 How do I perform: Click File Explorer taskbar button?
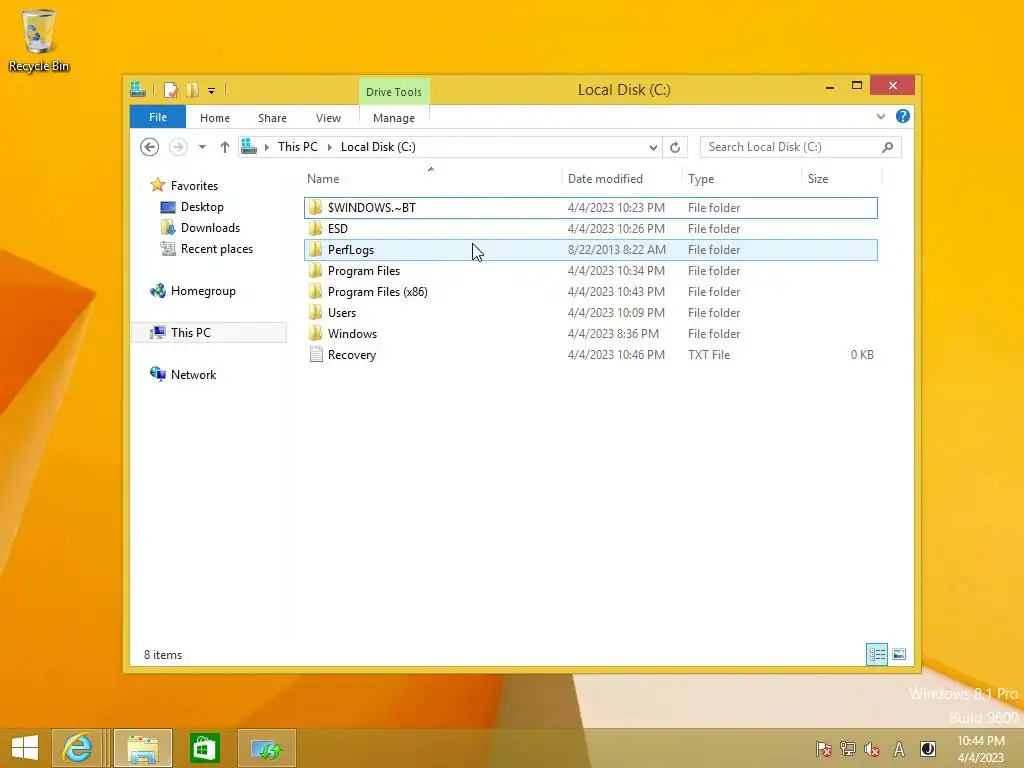tap(143, 748)
